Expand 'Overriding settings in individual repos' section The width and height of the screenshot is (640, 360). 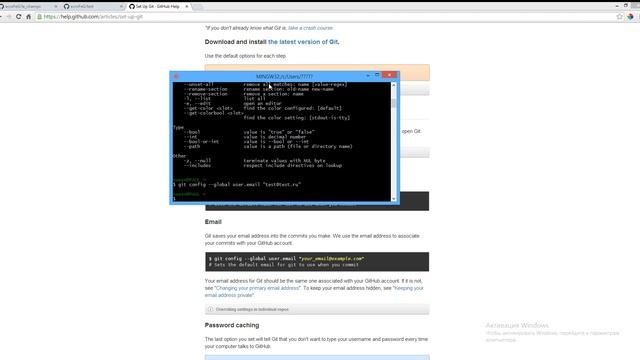(317, 309)
